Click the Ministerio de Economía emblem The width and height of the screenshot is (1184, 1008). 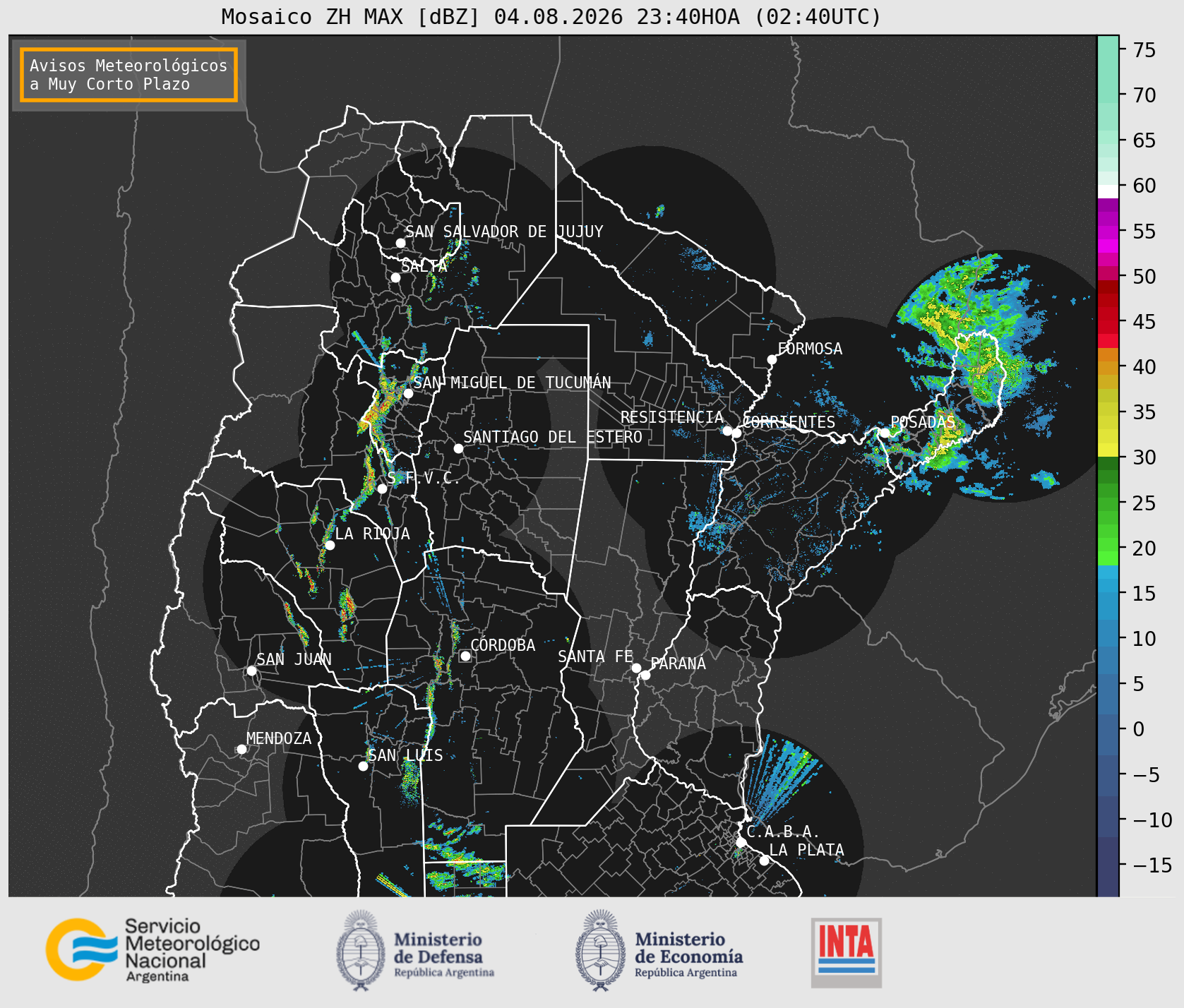point(602,950)
